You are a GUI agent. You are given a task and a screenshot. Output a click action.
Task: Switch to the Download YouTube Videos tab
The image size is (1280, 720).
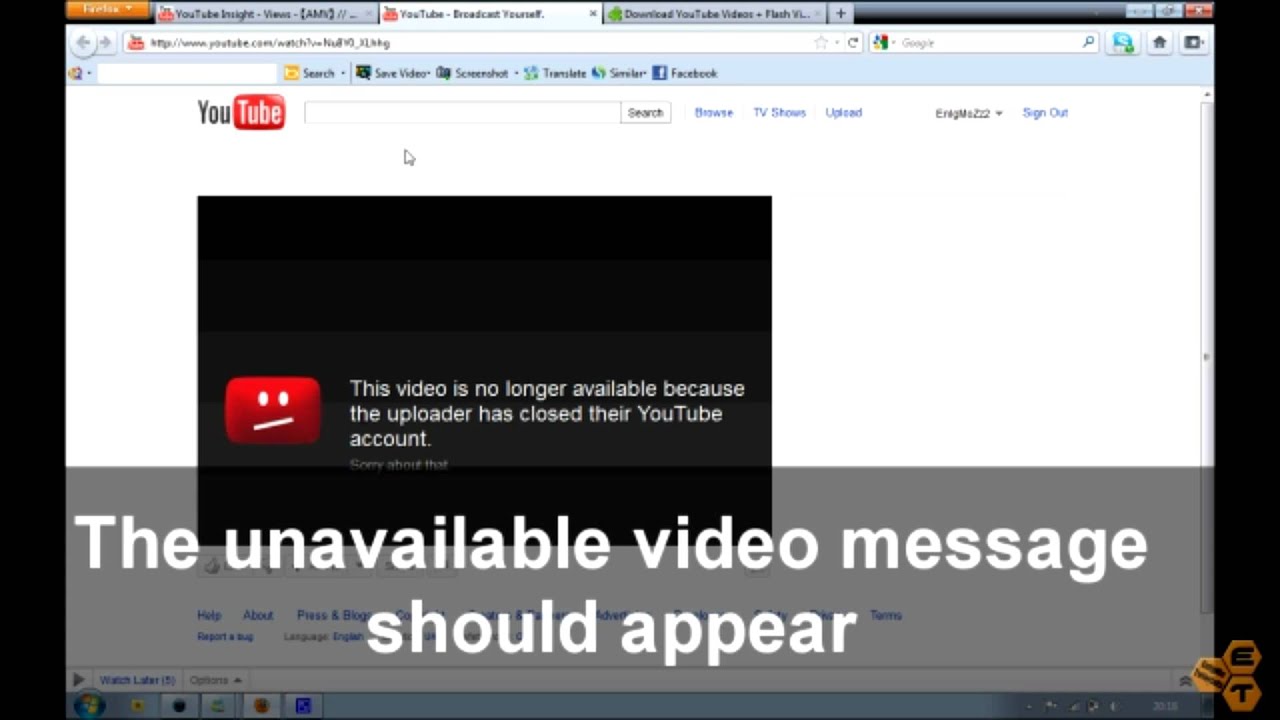(717, 14)
